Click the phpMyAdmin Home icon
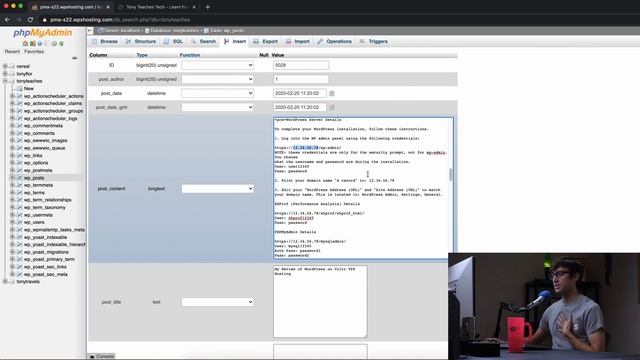640x360 pixels. 25,44
